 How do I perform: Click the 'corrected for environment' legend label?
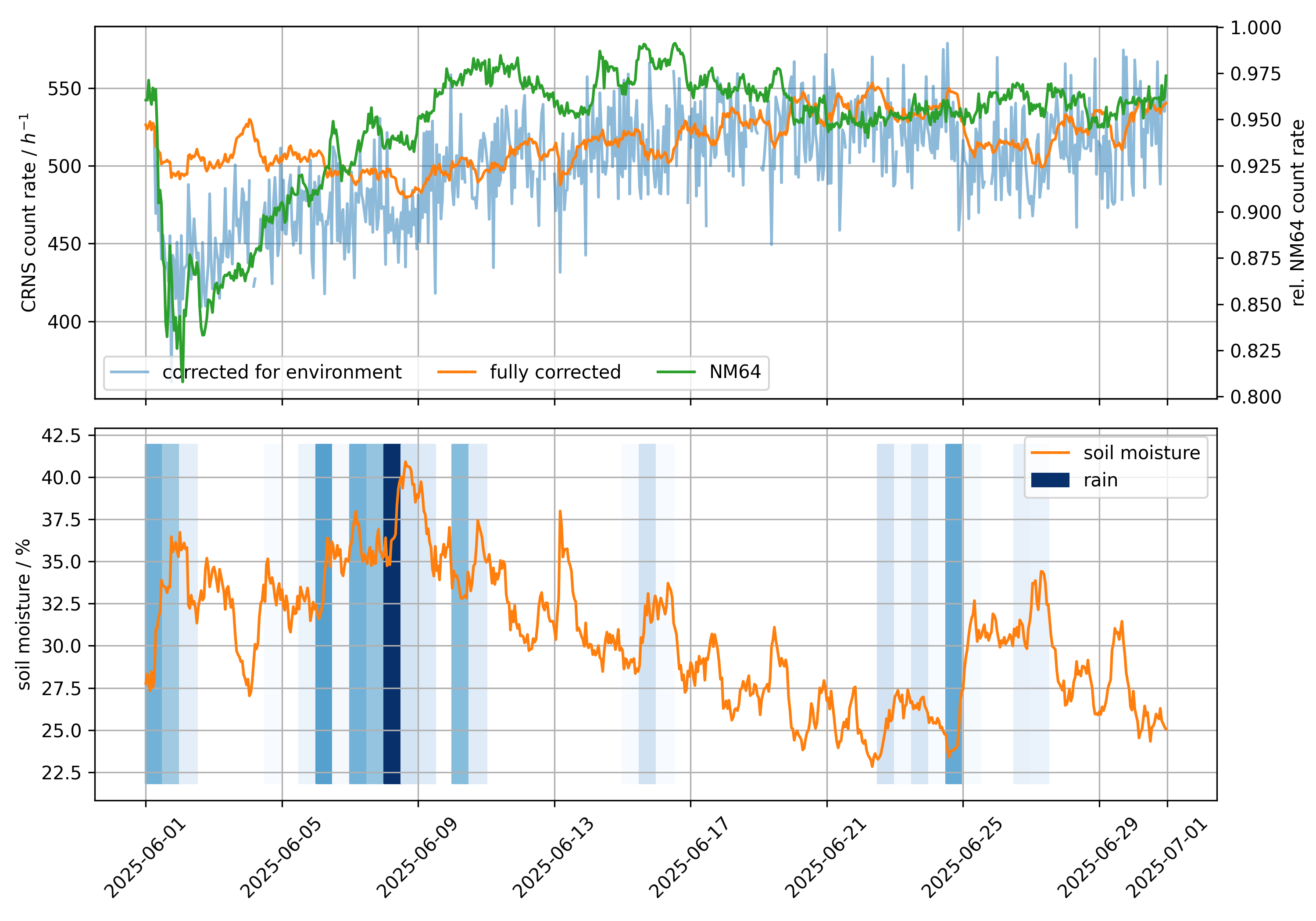pos(282,372)
